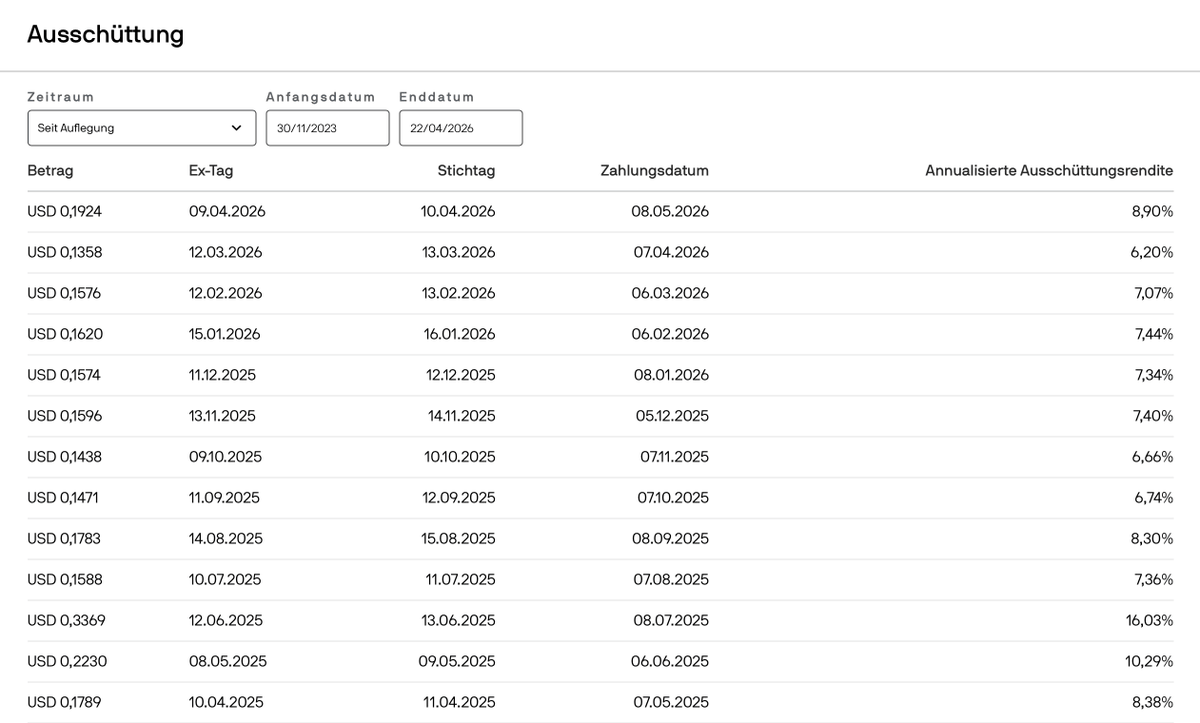Click Ex-Tag date 11.12.2025
The height and width of the screenshot is (723, 1200).
[x=223, y=376]
